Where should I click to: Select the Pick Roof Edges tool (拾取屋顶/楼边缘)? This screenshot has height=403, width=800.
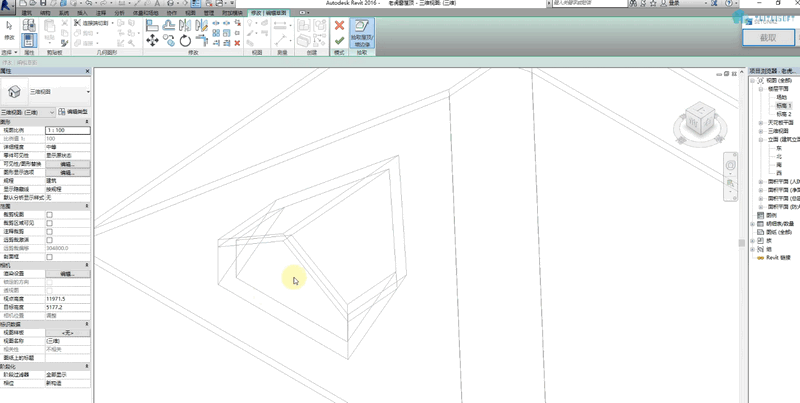362,33
